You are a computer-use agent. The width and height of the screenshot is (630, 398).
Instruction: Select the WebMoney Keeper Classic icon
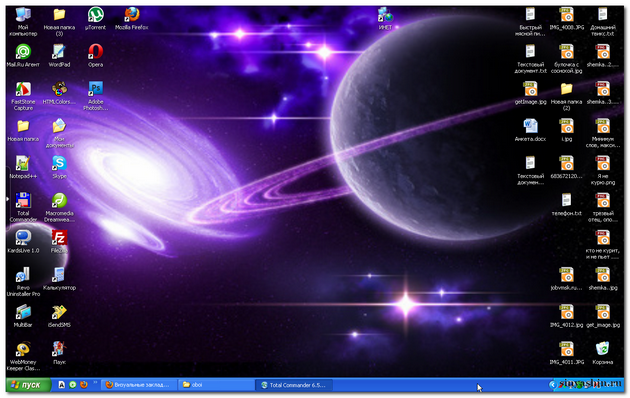23,356
